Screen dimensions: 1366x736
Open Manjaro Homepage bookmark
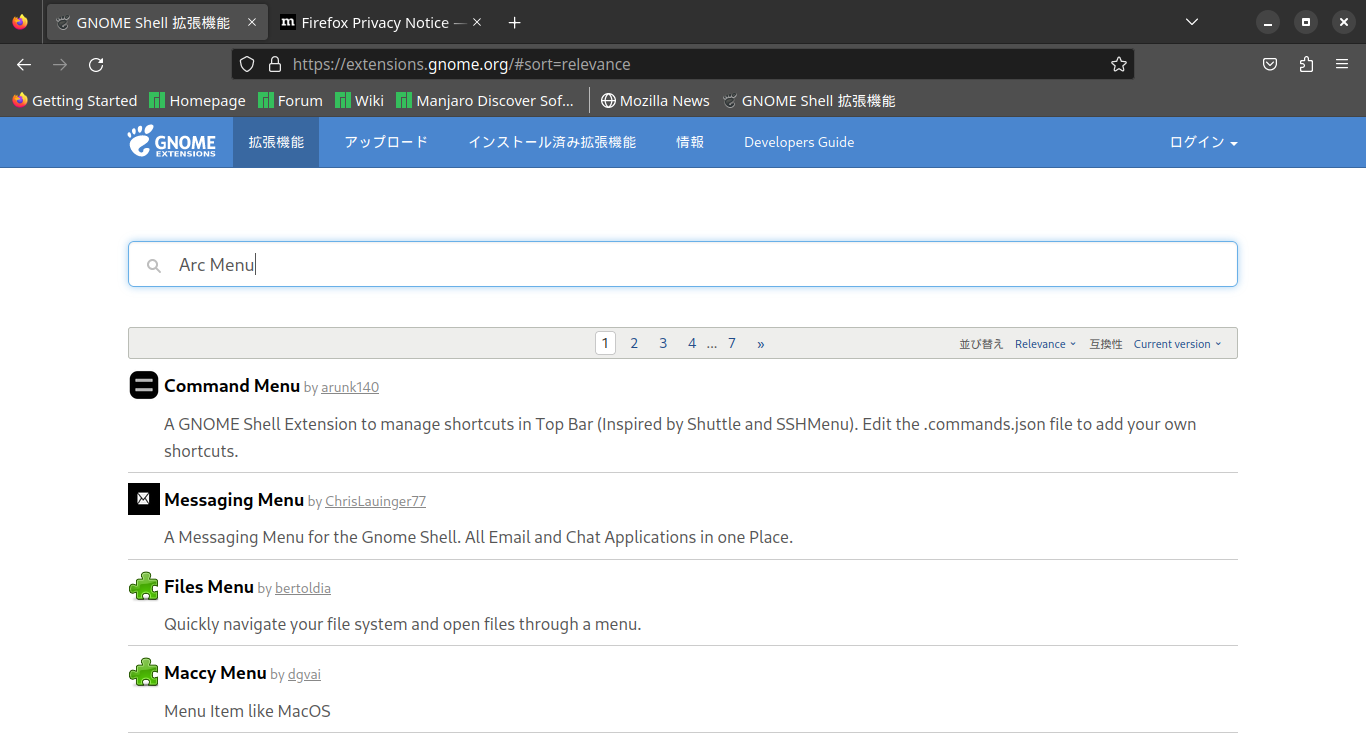click(x=197, y=101)
